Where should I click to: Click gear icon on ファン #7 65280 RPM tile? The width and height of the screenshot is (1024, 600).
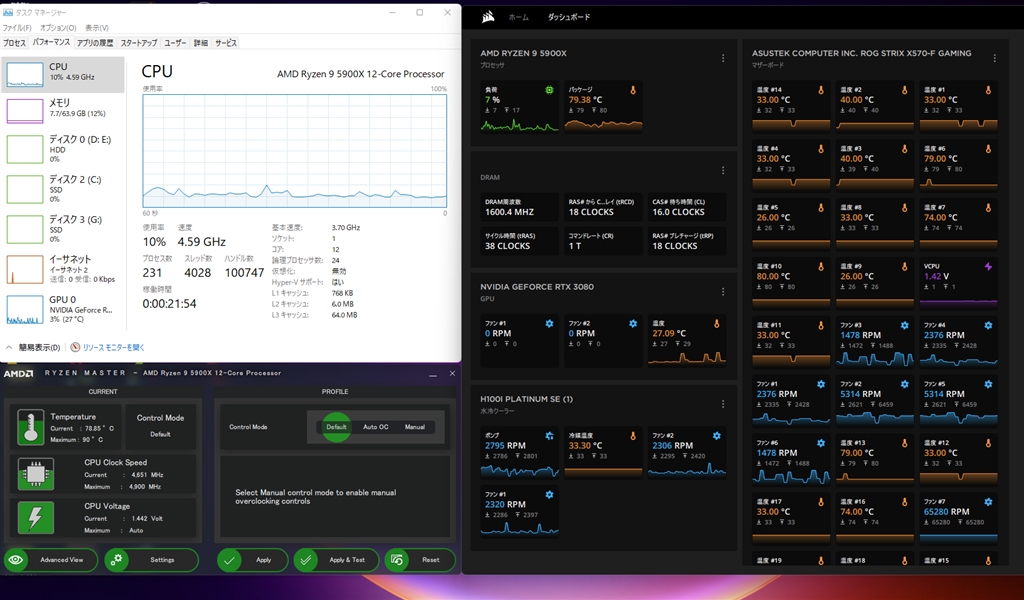988,502
